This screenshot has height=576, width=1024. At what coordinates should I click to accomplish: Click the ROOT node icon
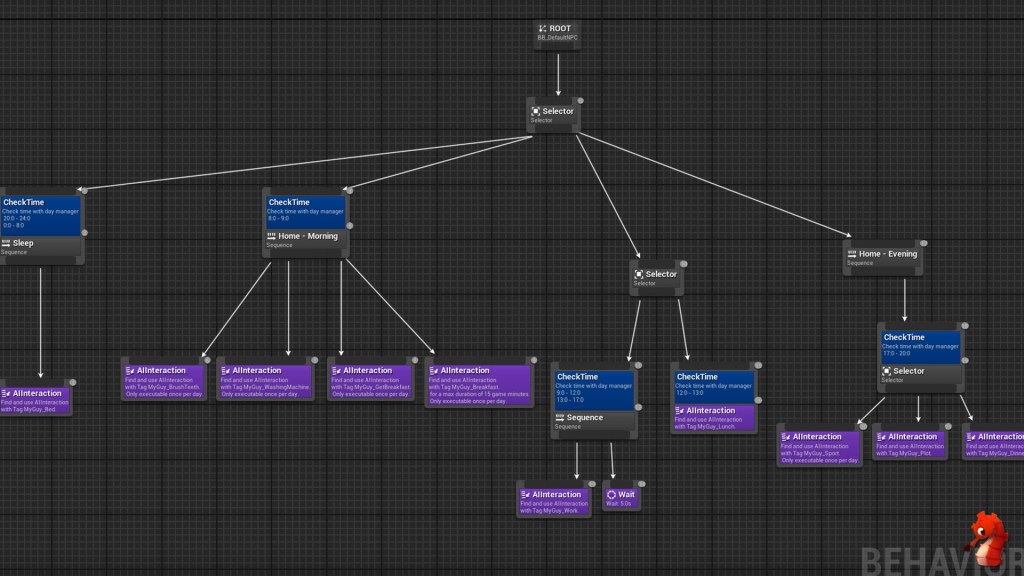click(542, 29)
